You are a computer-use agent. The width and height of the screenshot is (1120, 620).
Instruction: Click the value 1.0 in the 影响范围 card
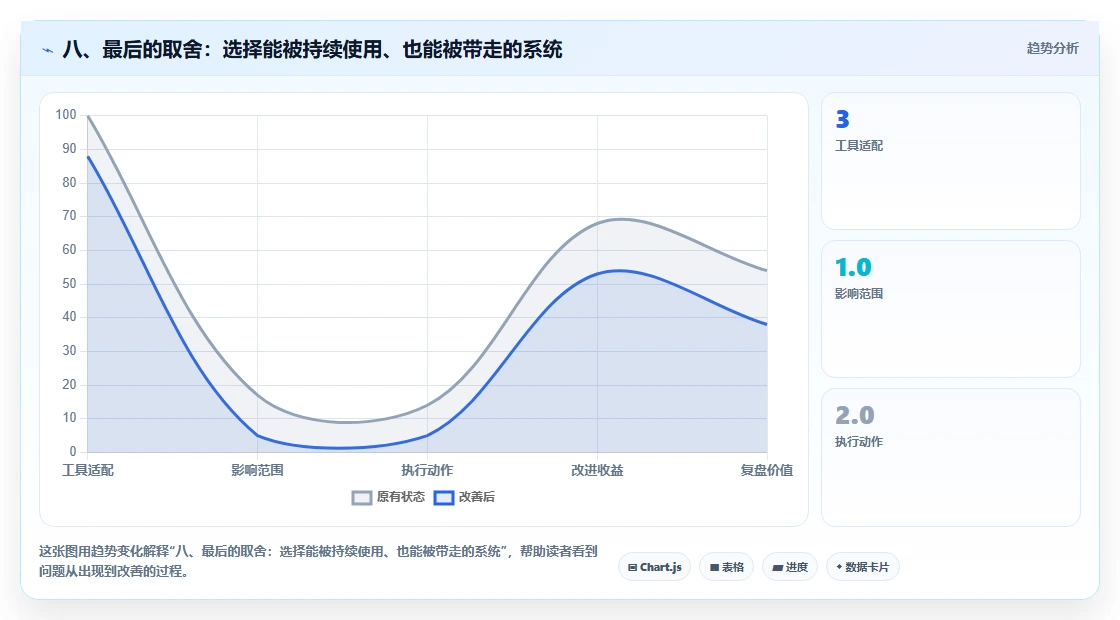[853, 267]
